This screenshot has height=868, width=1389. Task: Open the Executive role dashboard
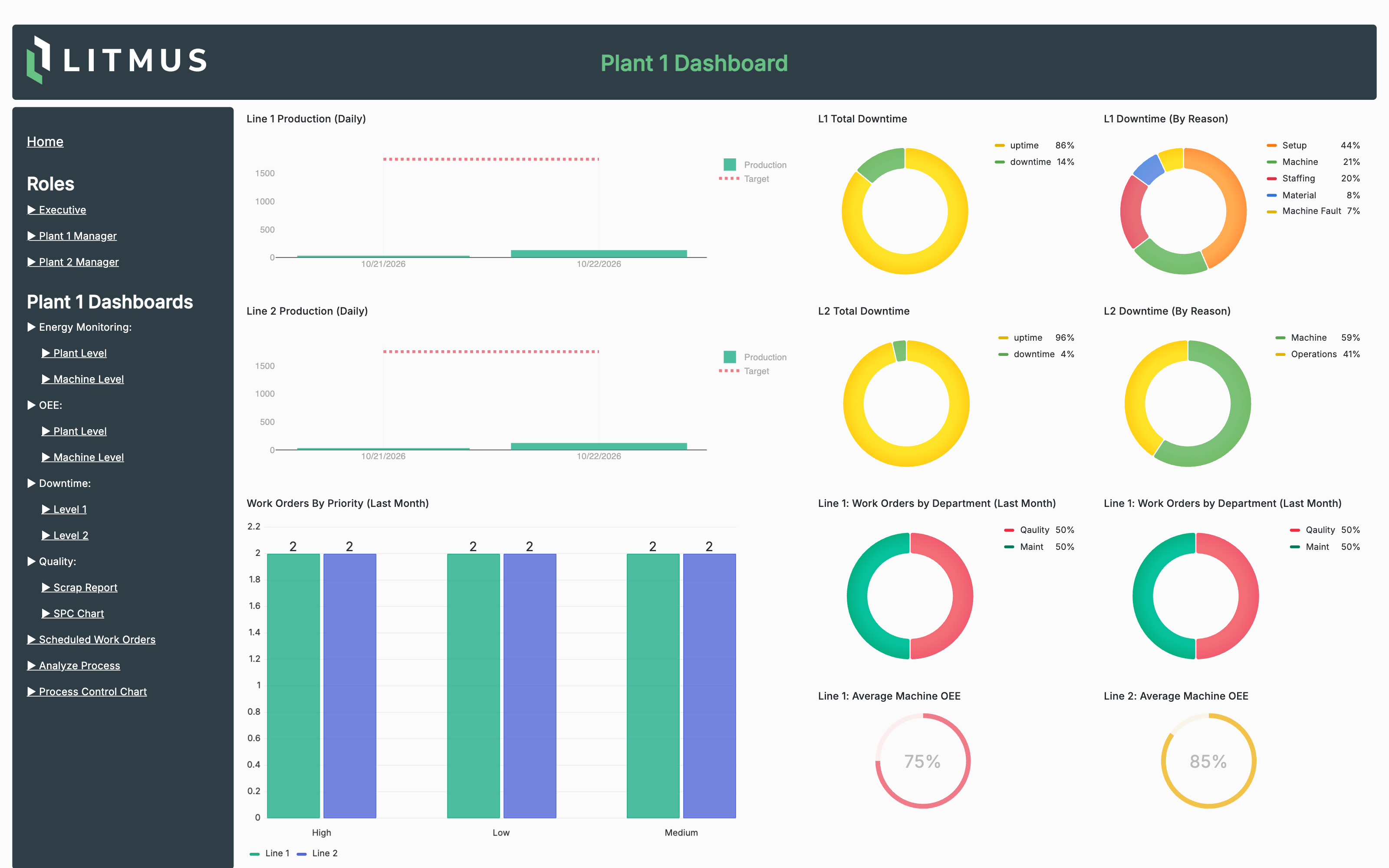click(x=56, y=210)
